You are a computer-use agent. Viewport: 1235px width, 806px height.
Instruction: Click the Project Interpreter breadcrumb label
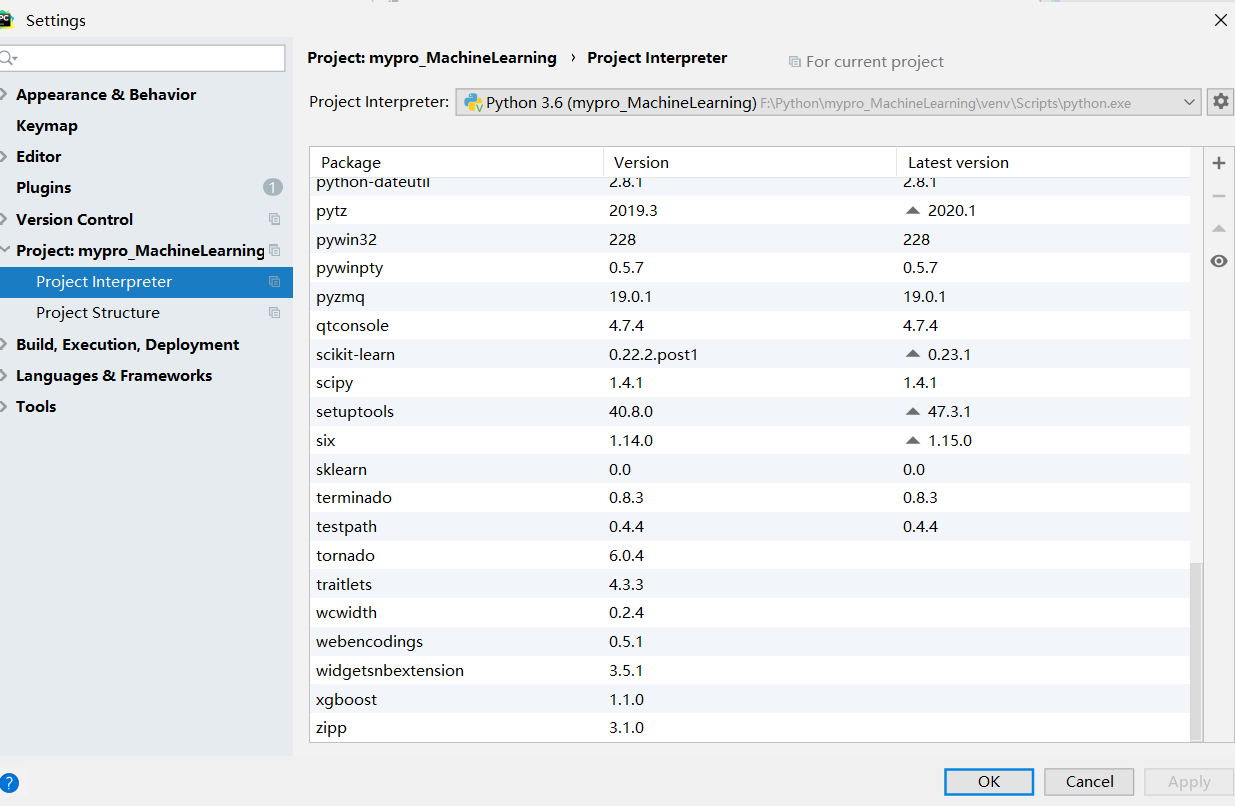pyautogui.click(x=657, y=58)
